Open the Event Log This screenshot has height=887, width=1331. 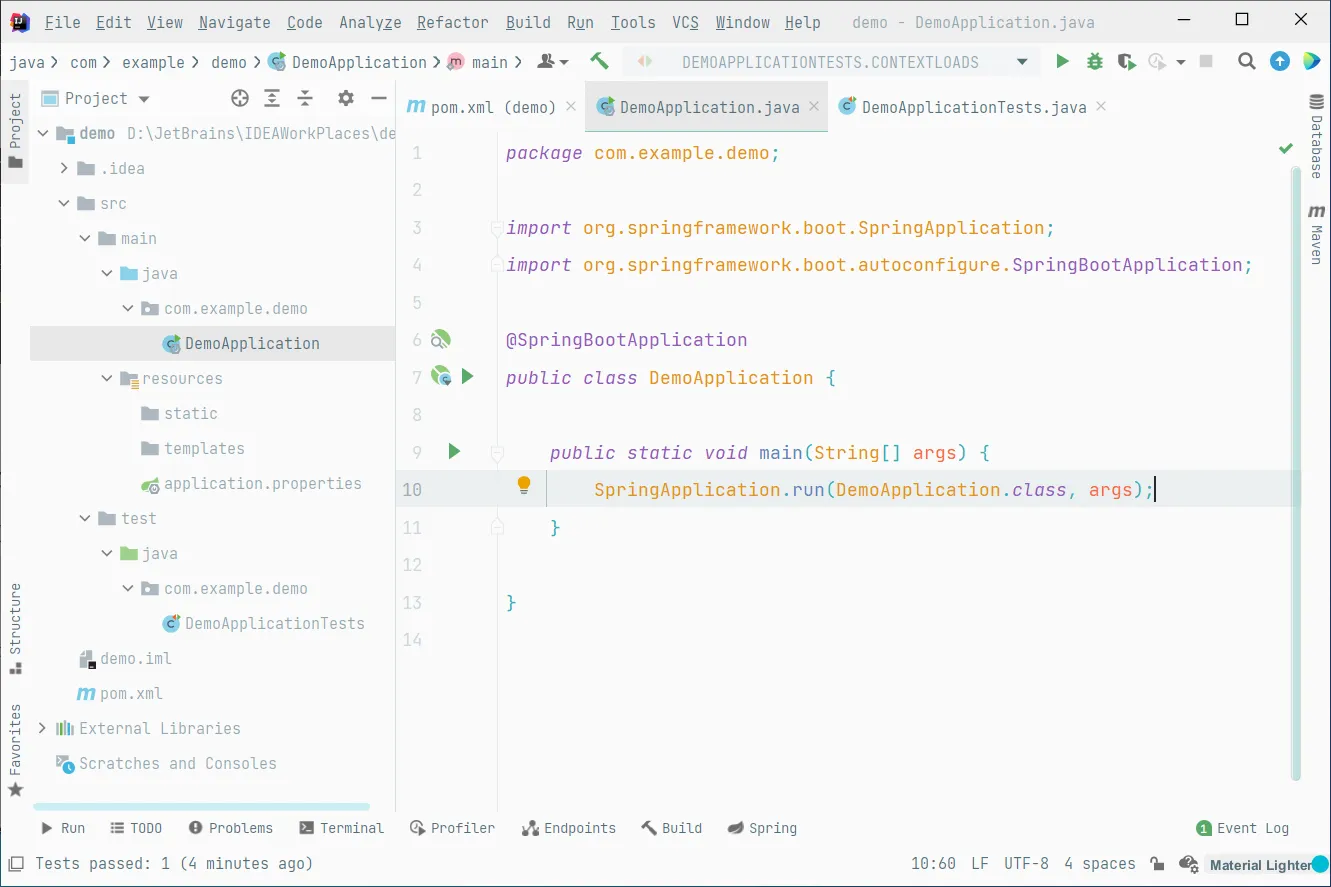tap(1243, 828)
